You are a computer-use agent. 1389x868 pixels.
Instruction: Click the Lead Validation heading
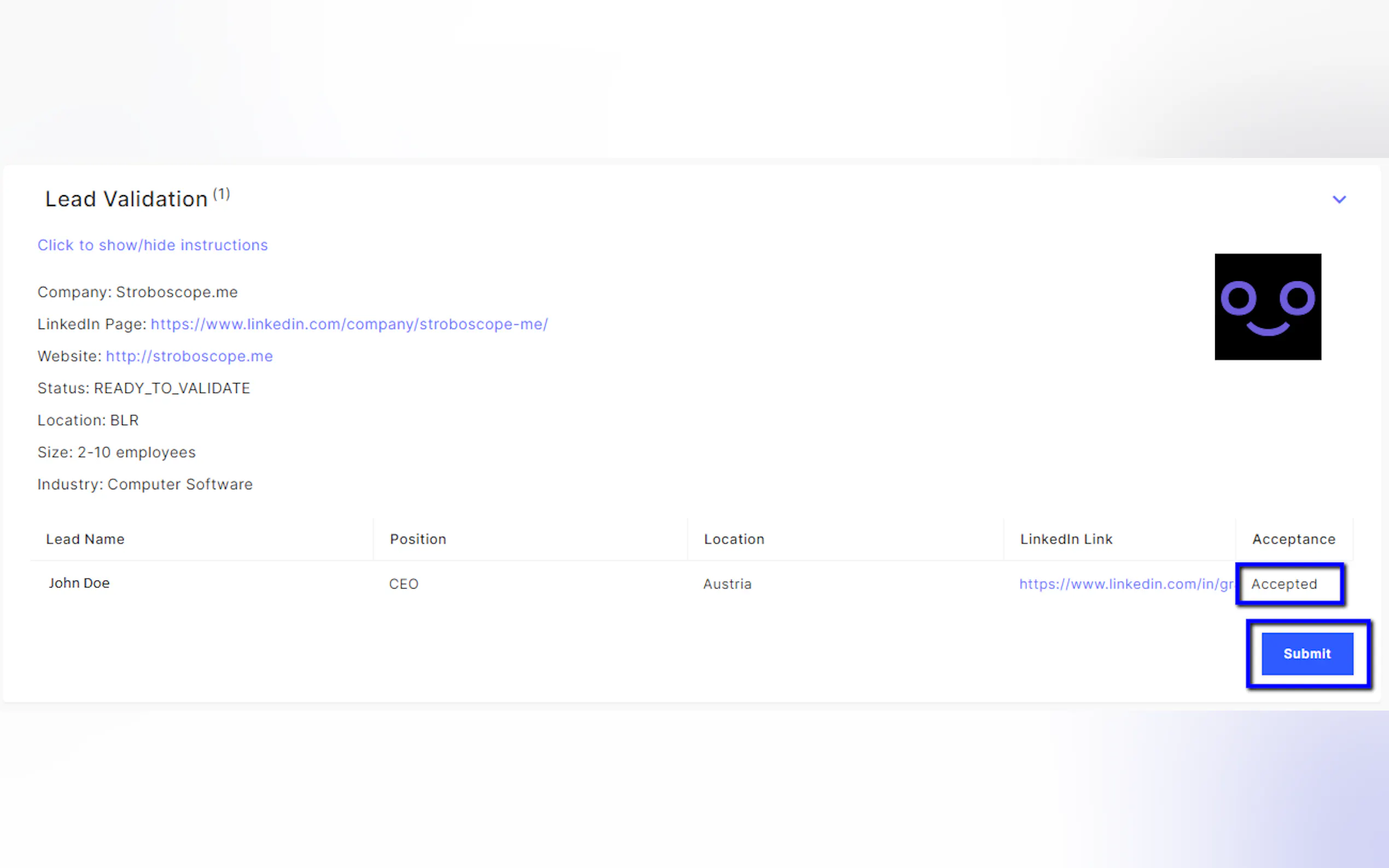pos(126,199)
